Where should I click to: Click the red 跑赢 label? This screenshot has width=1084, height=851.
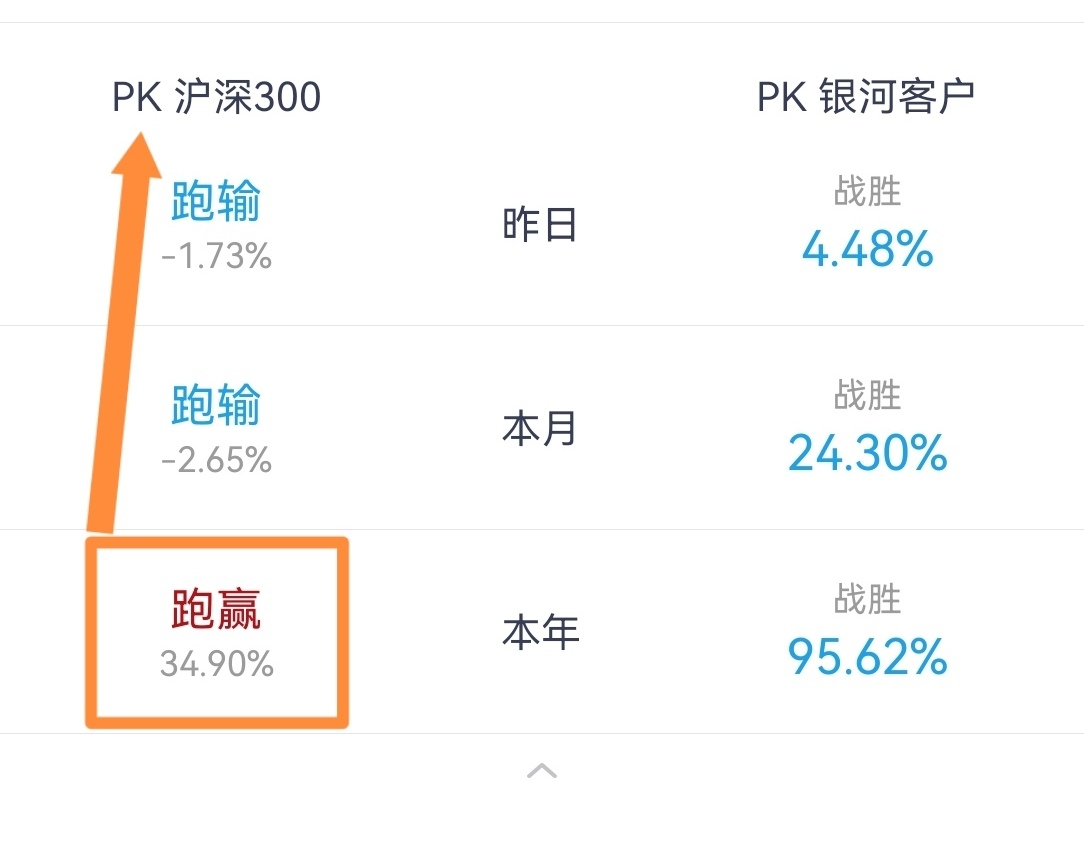[x=216, y=609]
